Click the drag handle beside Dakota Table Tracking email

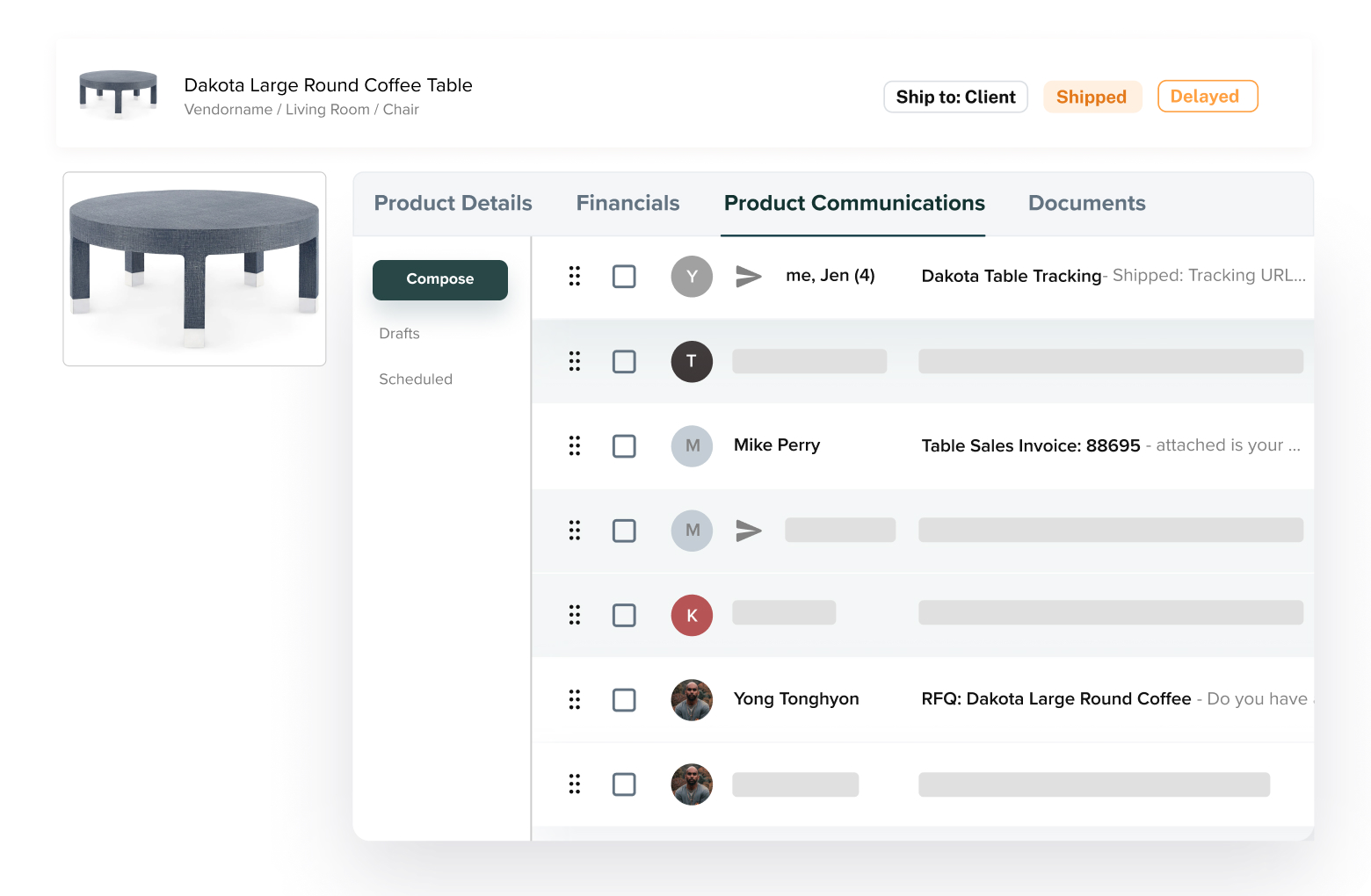(575, 276)
